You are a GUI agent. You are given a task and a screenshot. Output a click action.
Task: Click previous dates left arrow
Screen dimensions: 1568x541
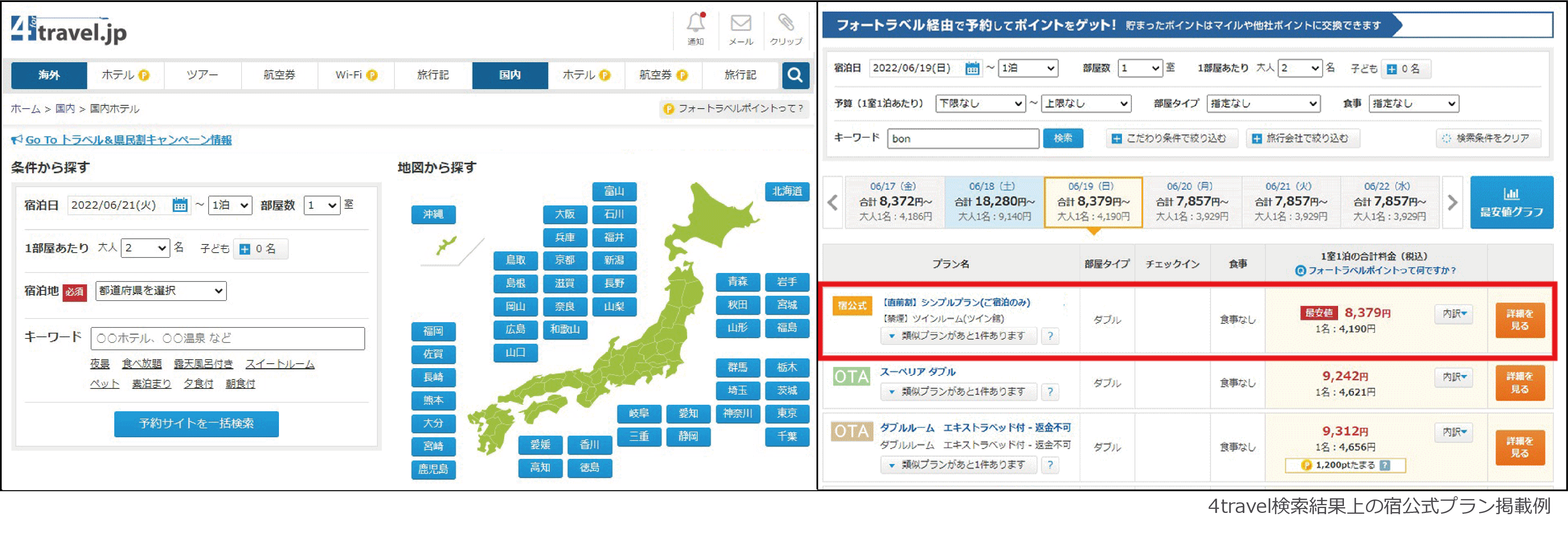click(x=833, y=203)
